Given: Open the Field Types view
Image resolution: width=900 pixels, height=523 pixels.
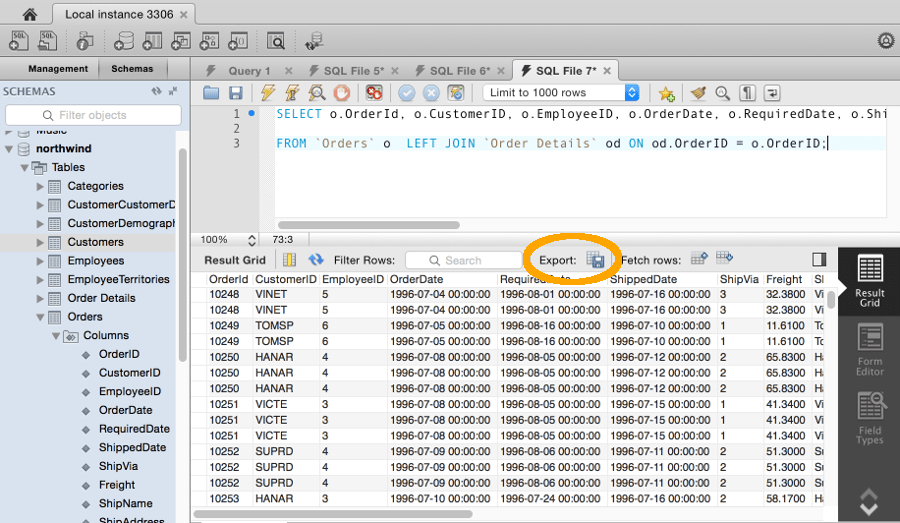Looking at the screenshot, I should tap(870, 419).
